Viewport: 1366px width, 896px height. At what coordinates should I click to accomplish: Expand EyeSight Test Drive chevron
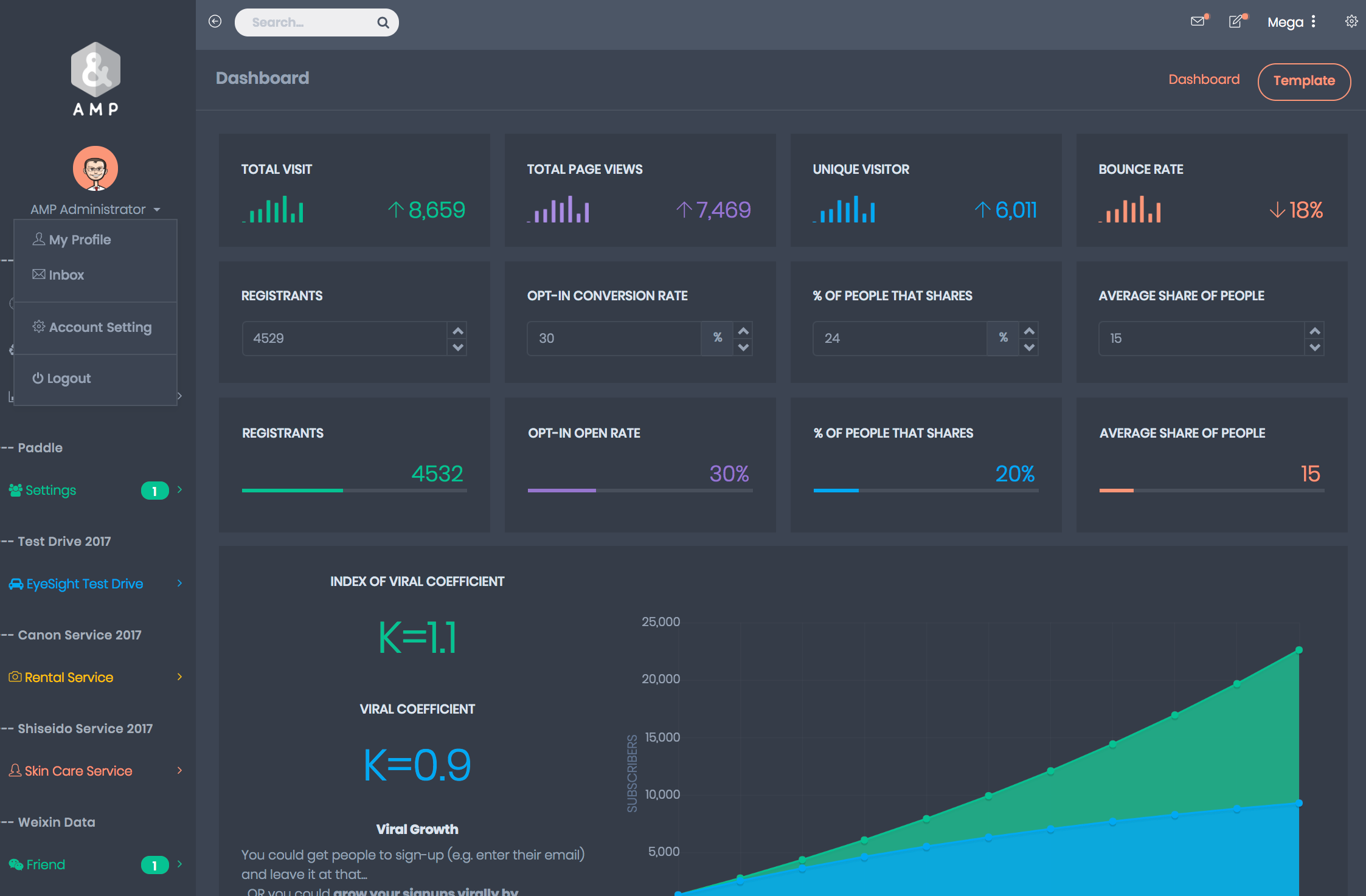click(179, 583)
